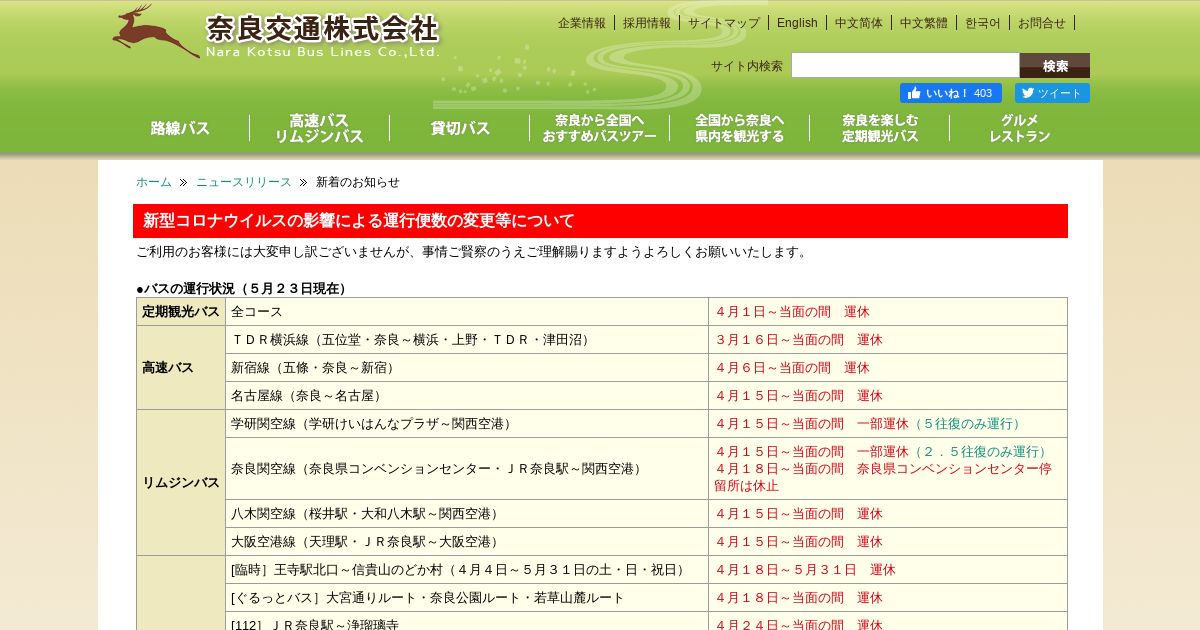Click the Twitter ツイート button
This screenshot has height=630, width=1200.
pos(1052,93)
